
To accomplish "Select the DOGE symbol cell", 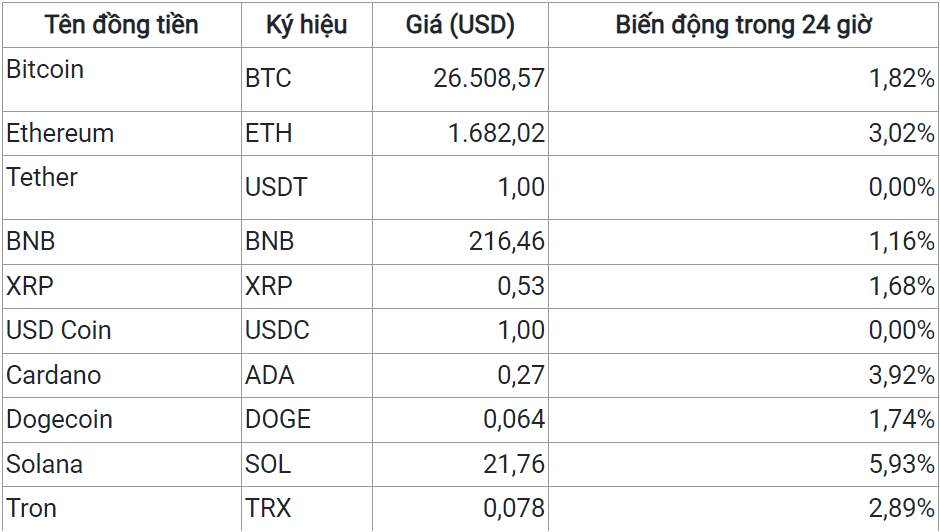I will click(307, 419).
